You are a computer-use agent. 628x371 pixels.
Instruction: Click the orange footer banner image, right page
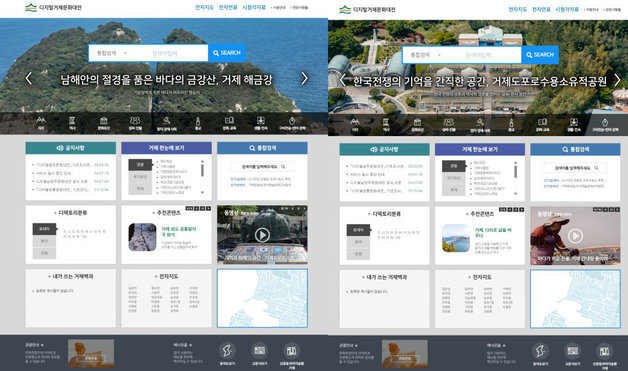click(x=405, y=354)
